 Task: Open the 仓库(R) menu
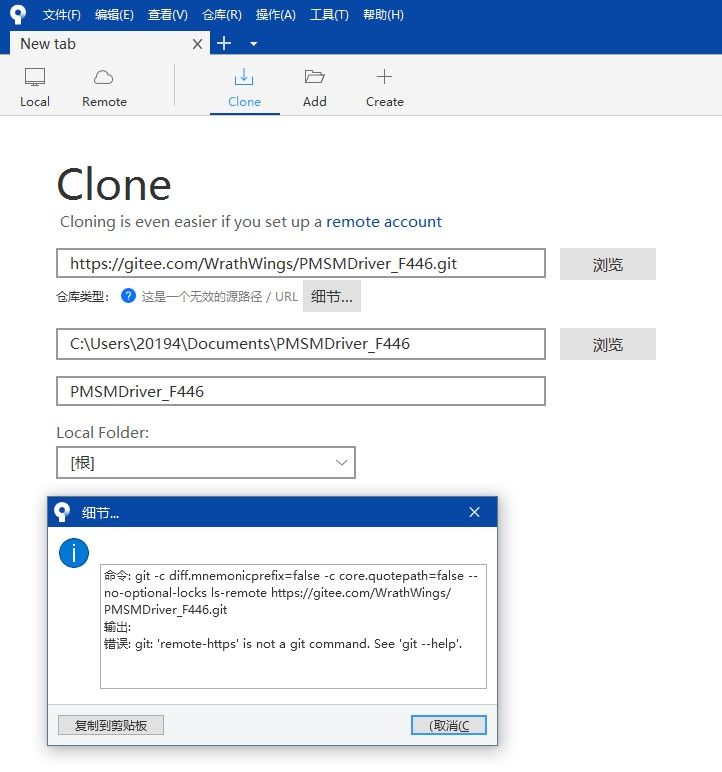[x=221, y=15]
